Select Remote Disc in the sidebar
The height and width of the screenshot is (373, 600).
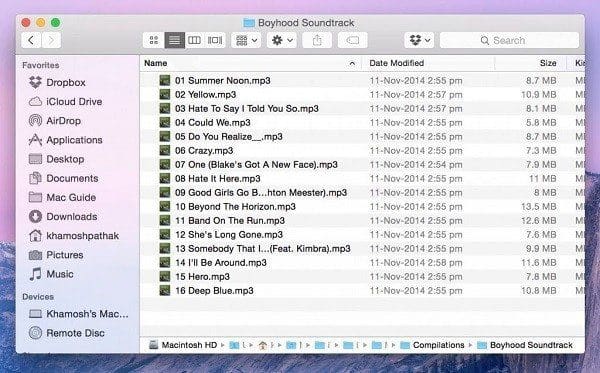pyautogui.click(x=67, y=333)
